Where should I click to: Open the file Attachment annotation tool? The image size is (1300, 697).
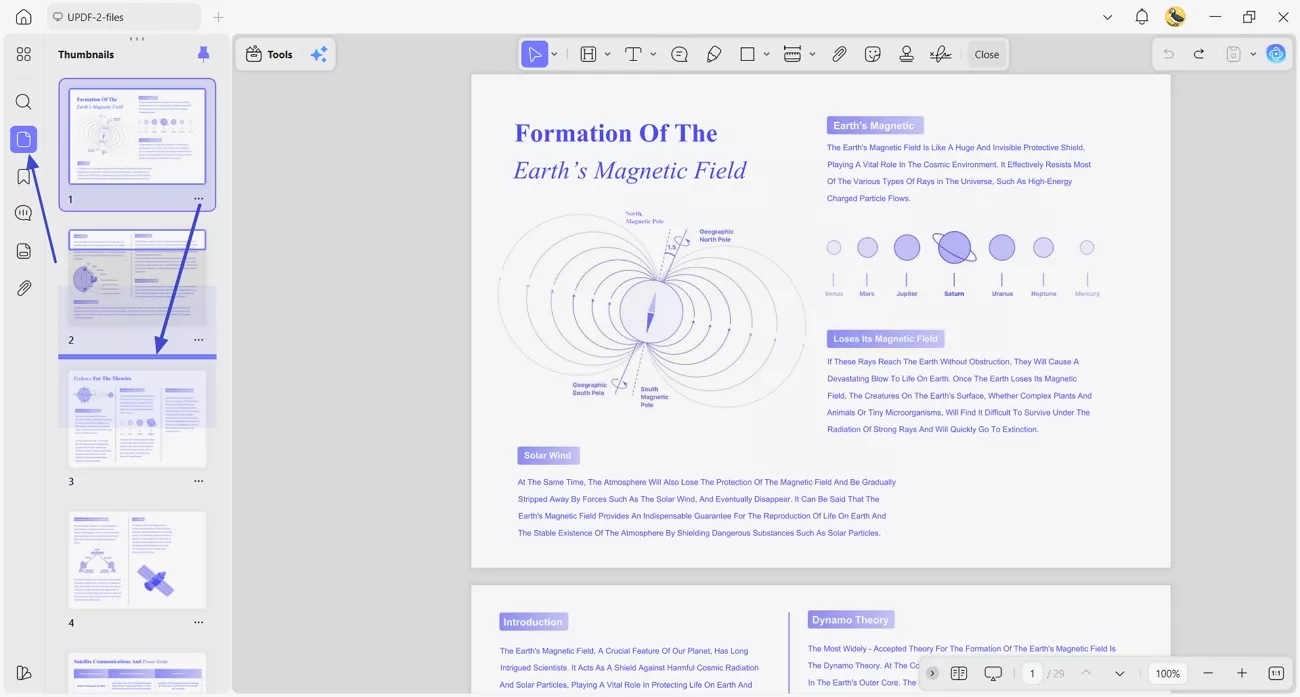tap(839, 54)
